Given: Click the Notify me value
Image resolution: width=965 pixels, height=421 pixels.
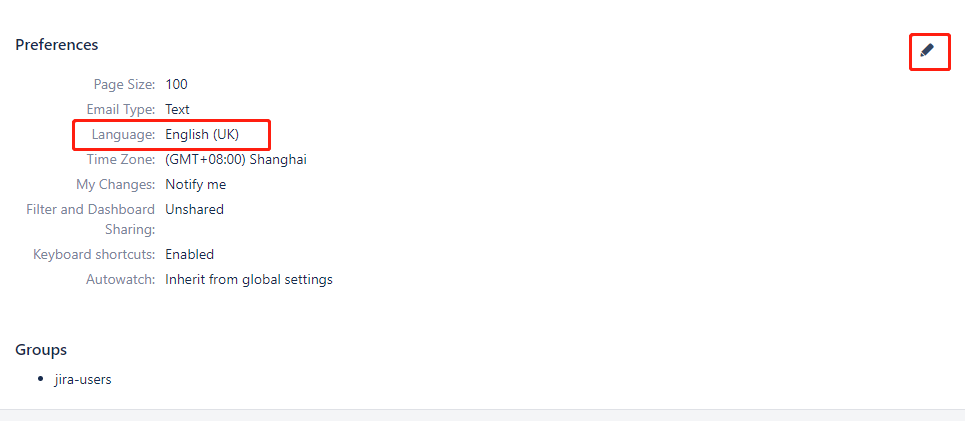Looking at the screenshot, I should point(196,185).
